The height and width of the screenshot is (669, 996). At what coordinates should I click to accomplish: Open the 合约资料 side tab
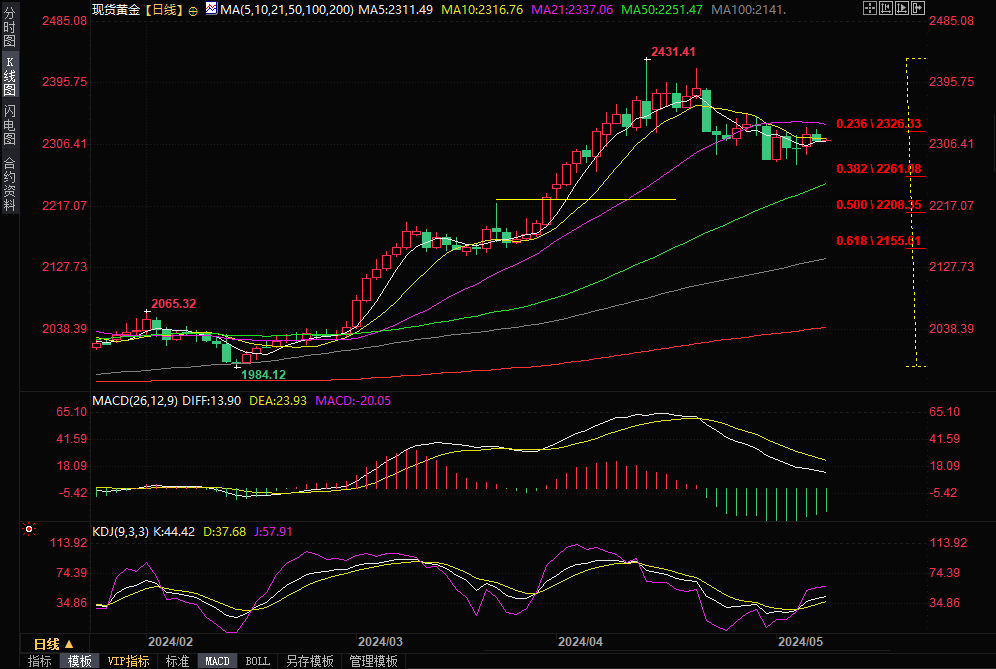click(x=9, y=184)
